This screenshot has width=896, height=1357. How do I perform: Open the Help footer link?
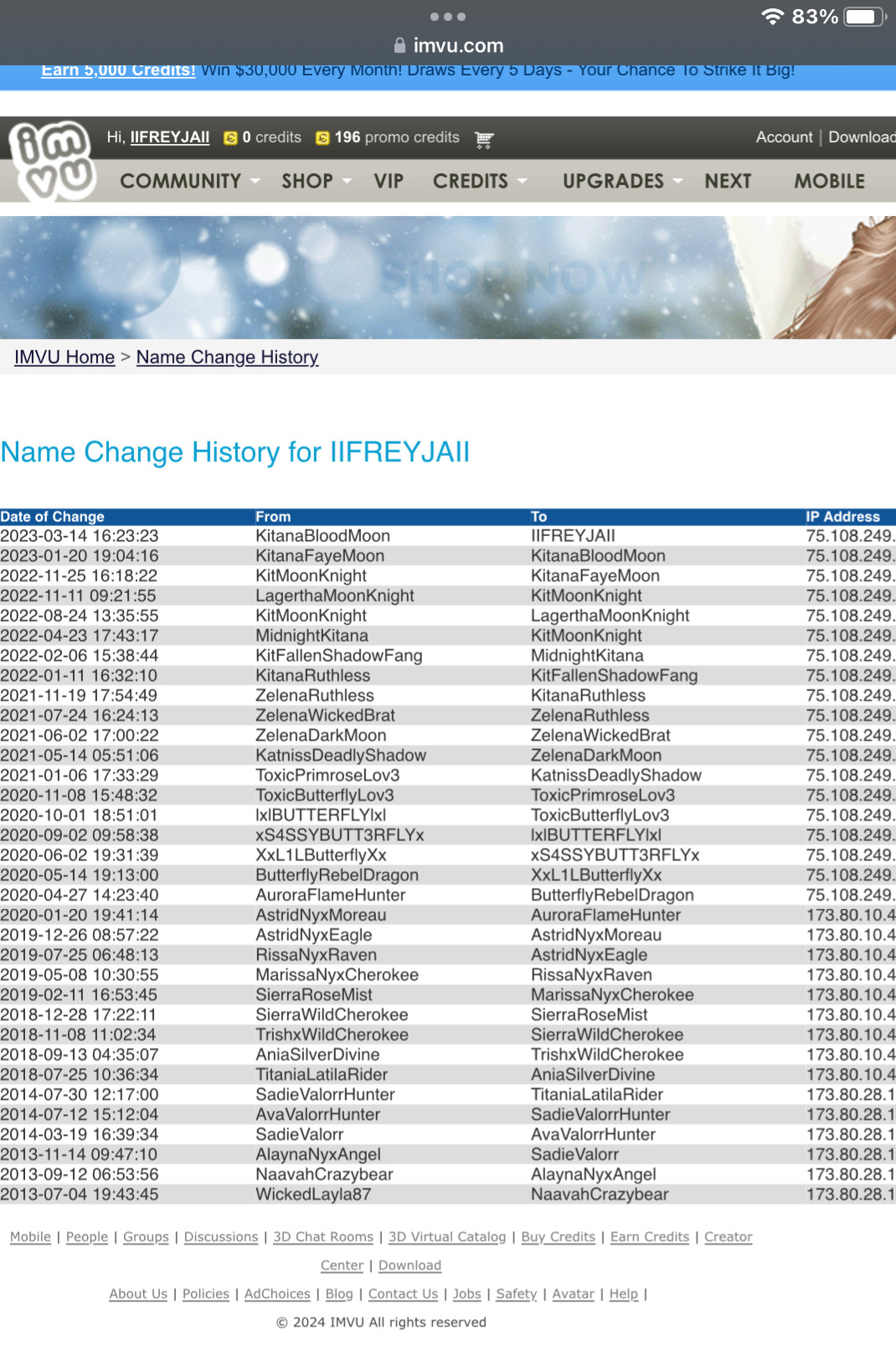(x=624, y=1294)
